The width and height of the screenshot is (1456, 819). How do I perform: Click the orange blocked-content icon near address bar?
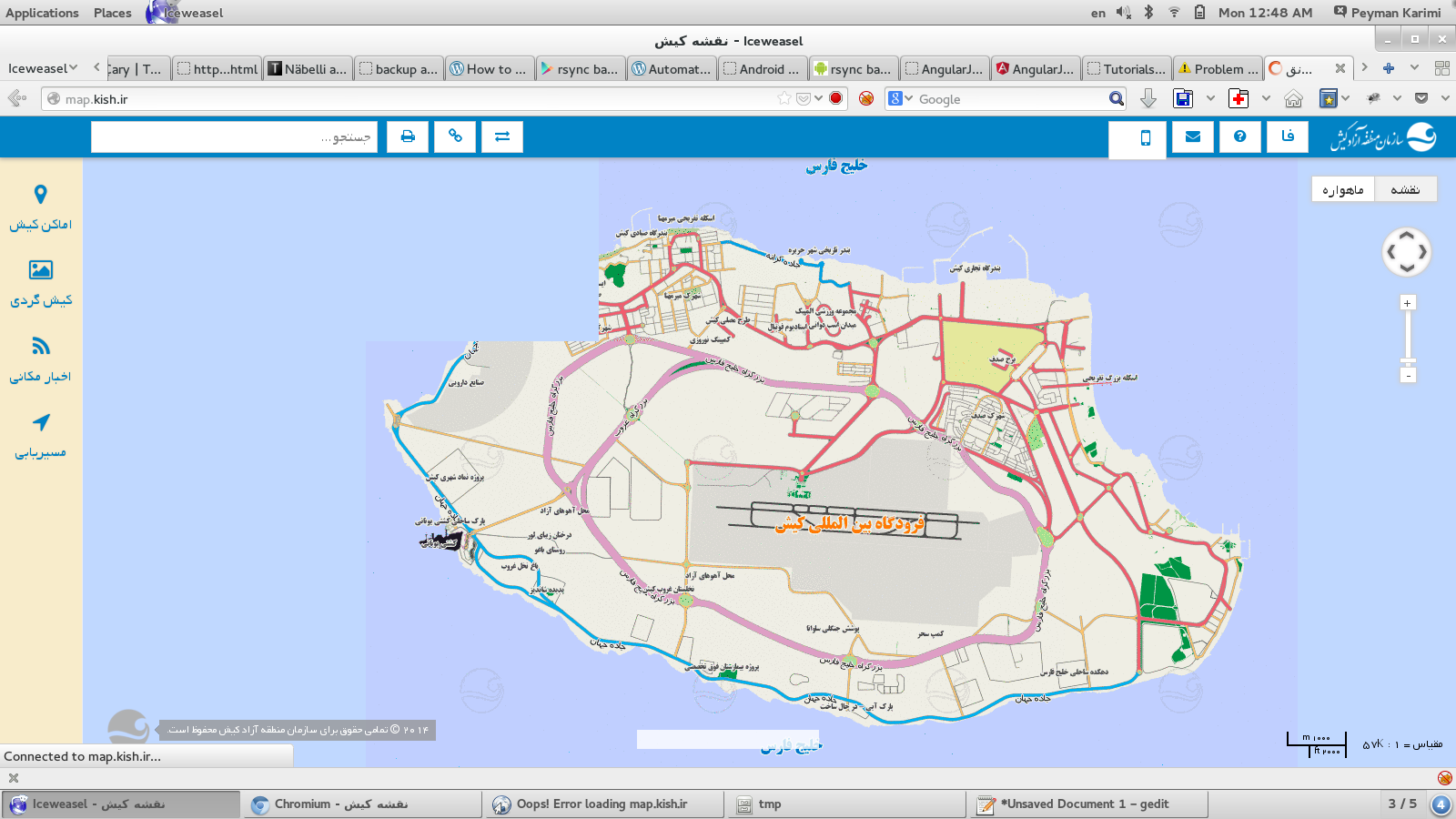click(866, 98)
